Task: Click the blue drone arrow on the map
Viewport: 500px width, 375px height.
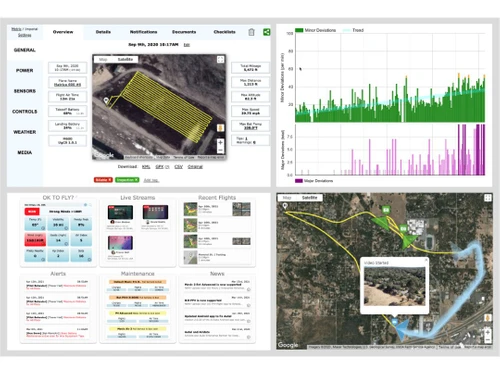Action: click(403, 329)
